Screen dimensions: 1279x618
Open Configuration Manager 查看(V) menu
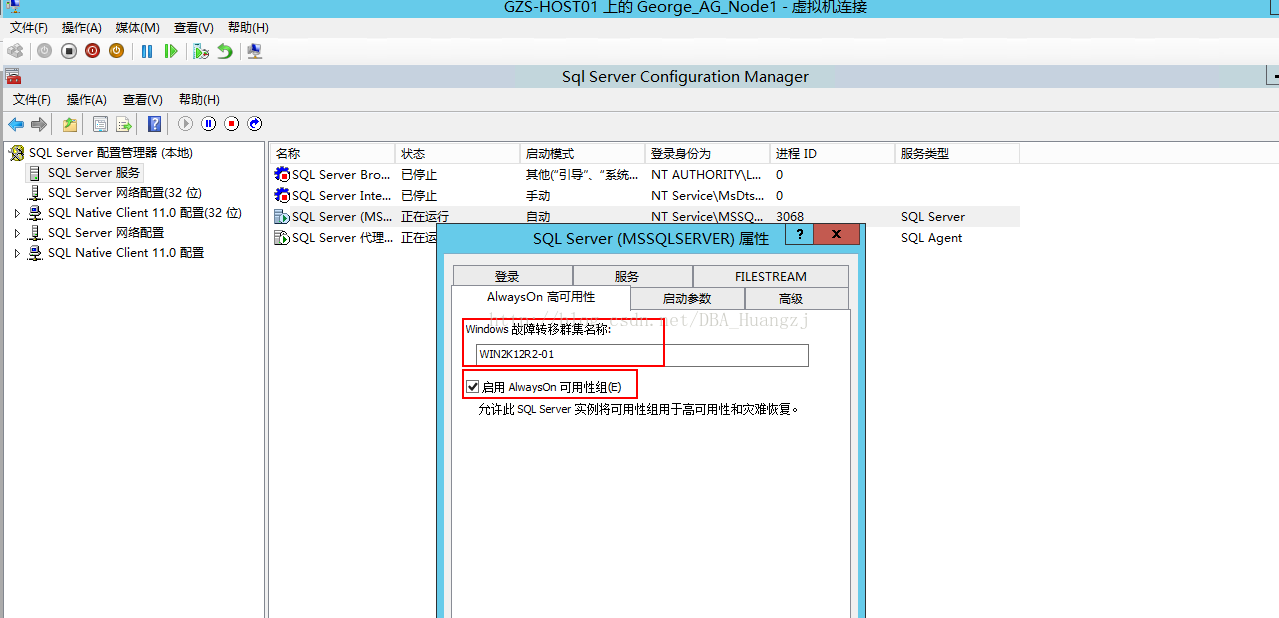pos(143,100)
